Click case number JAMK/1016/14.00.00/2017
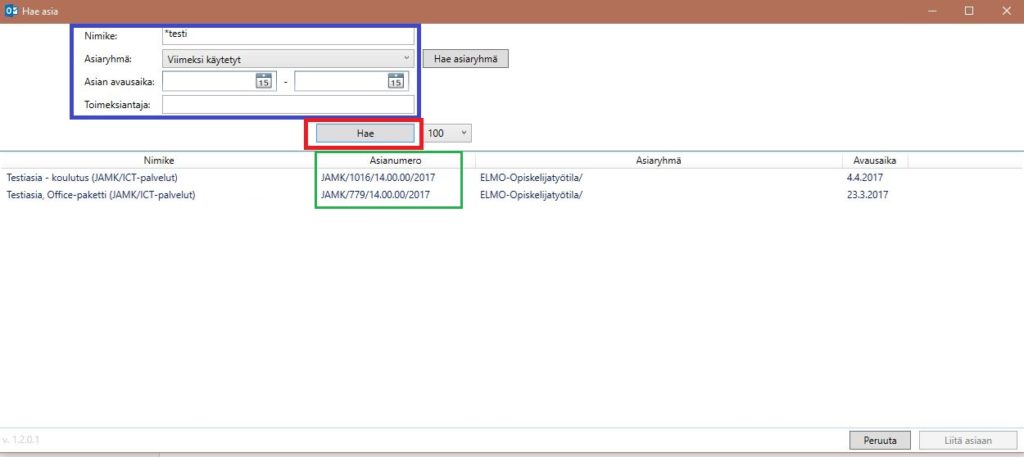Screen dimensions: 1024x457 (378, 178)
